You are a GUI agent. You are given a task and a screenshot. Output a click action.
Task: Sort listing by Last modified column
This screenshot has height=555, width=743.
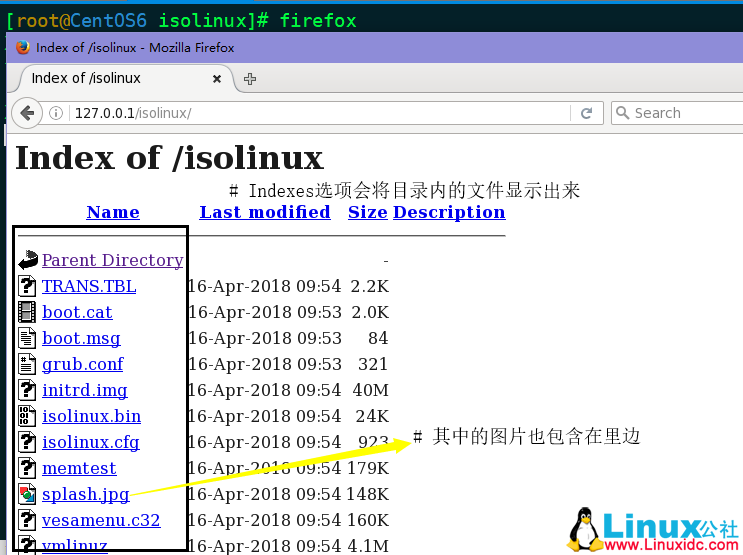coord(265,212)
